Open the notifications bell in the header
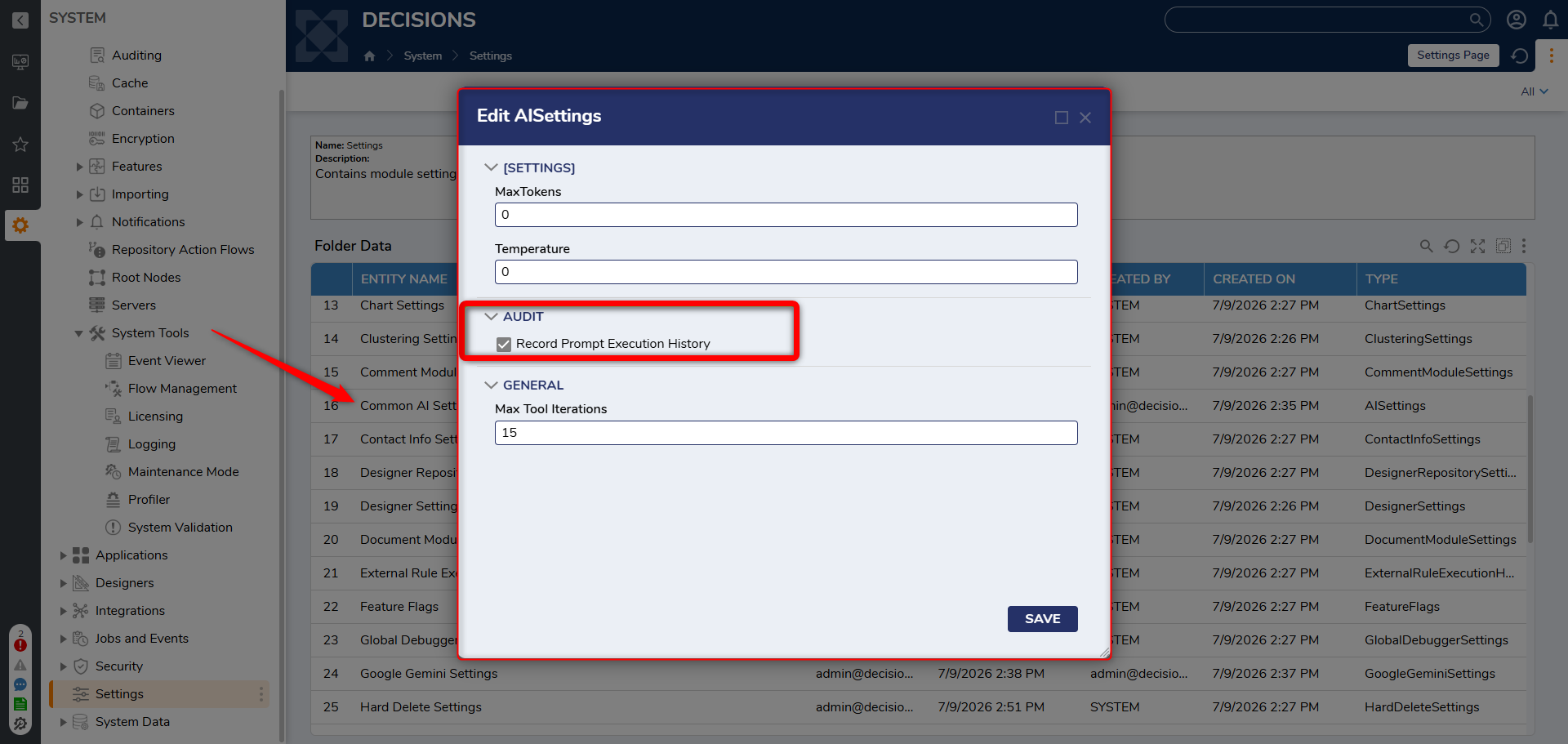 [1551, 20]
